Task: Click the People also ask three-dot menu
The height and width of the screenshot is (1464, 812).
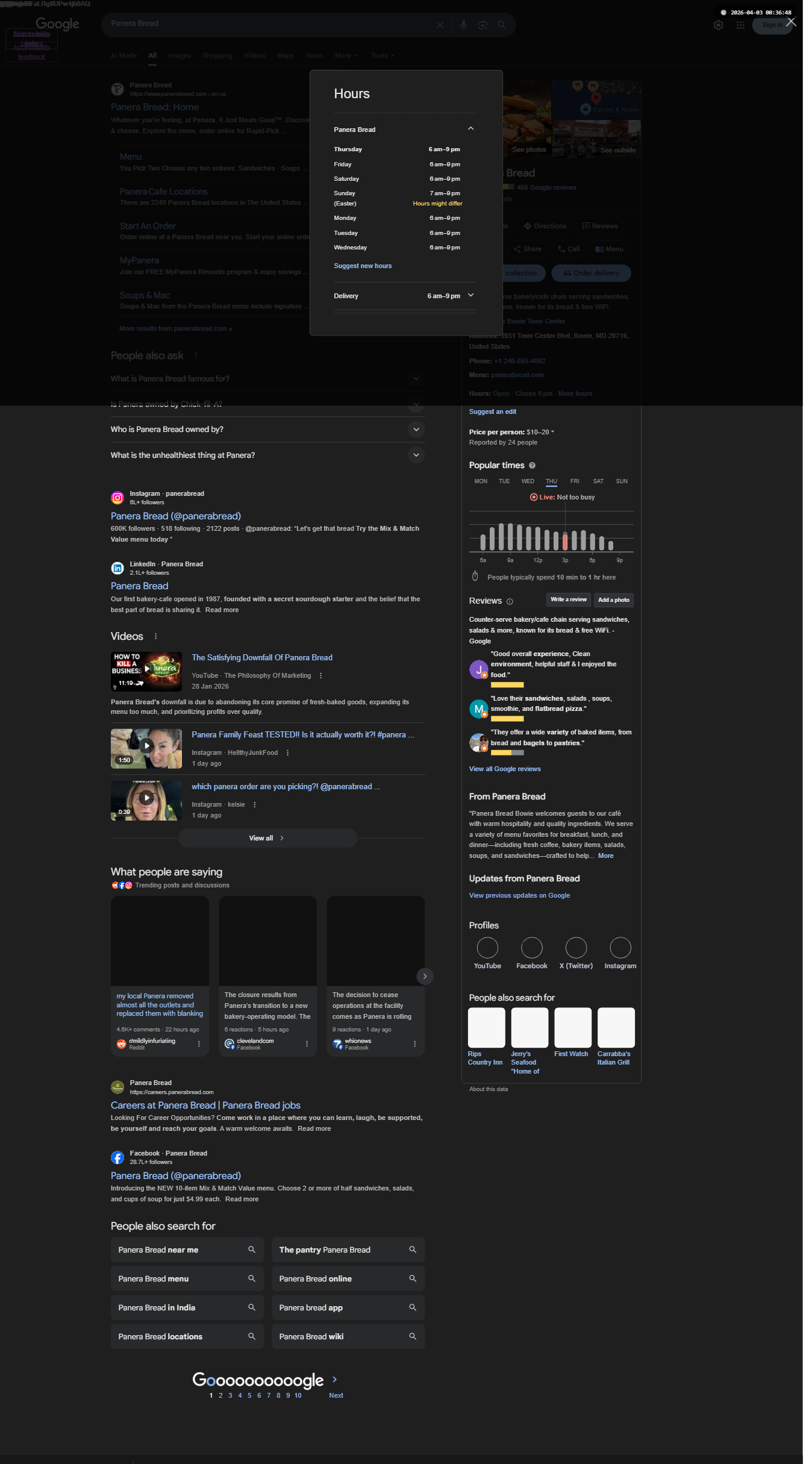Action: point(196,355)
